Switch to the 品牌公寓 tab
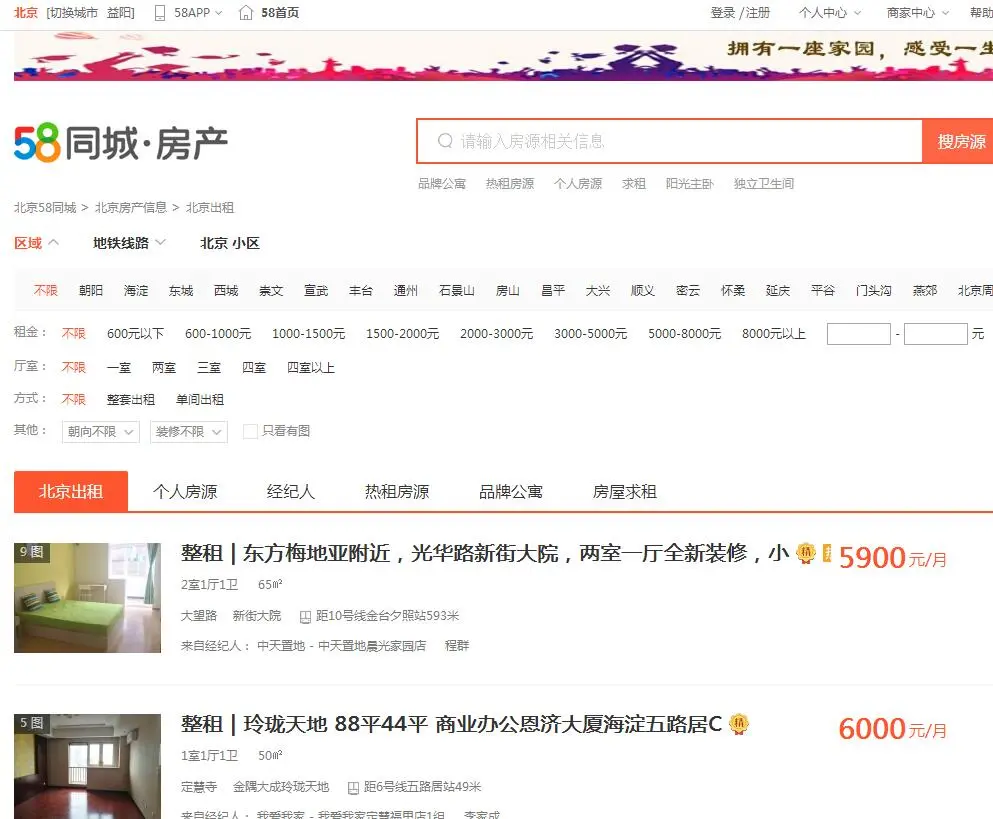The height and width of the screenshot is (819, 993). coord(511,492)
